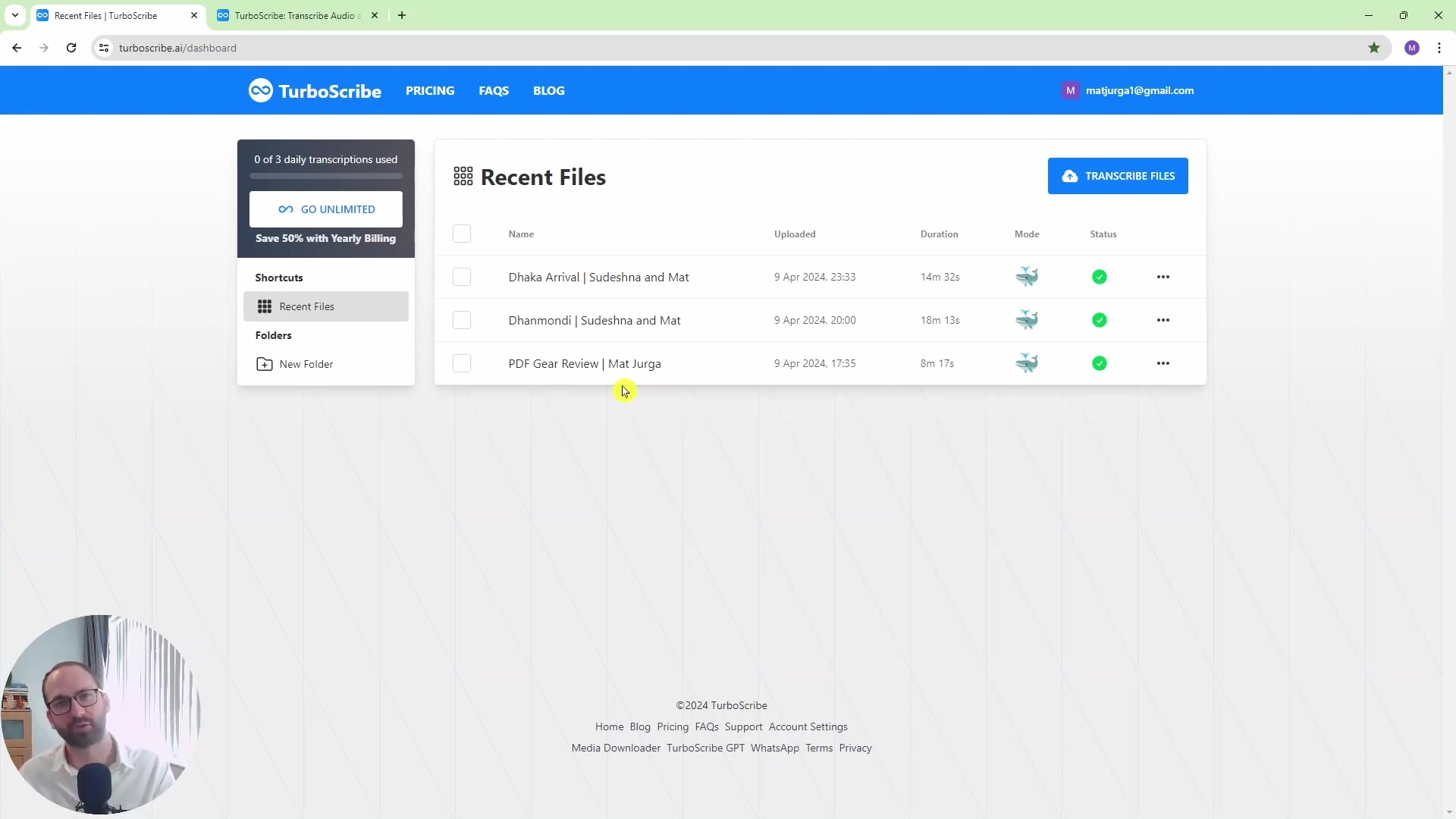Click whale mode icon for PDF Gear Review
Image resolution: width=1456 pixels, height=819 pixels.
(x=1027, y=363)
